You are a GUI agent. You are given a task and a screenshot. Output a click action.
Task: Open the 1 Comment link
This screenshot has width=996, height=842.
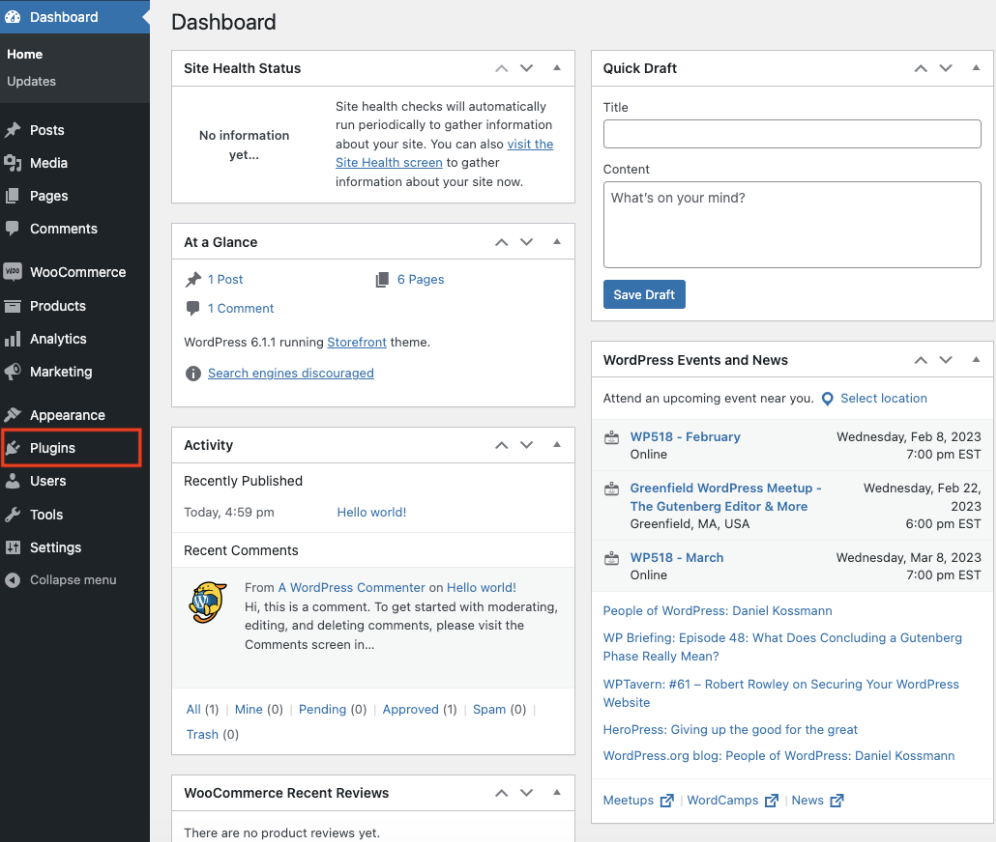coord(241,309)
